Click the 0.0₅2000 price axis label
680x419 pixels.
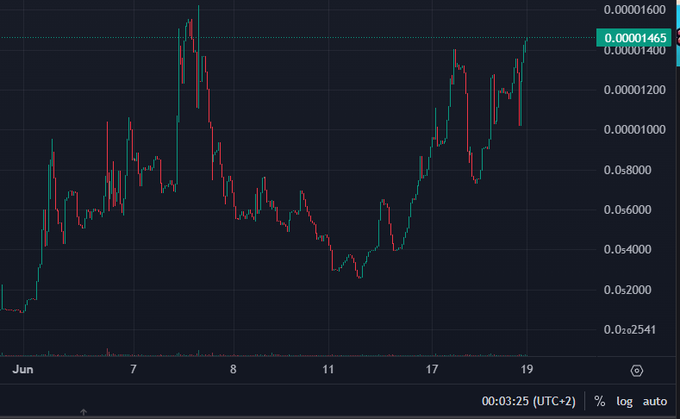[x=628, y=290]
